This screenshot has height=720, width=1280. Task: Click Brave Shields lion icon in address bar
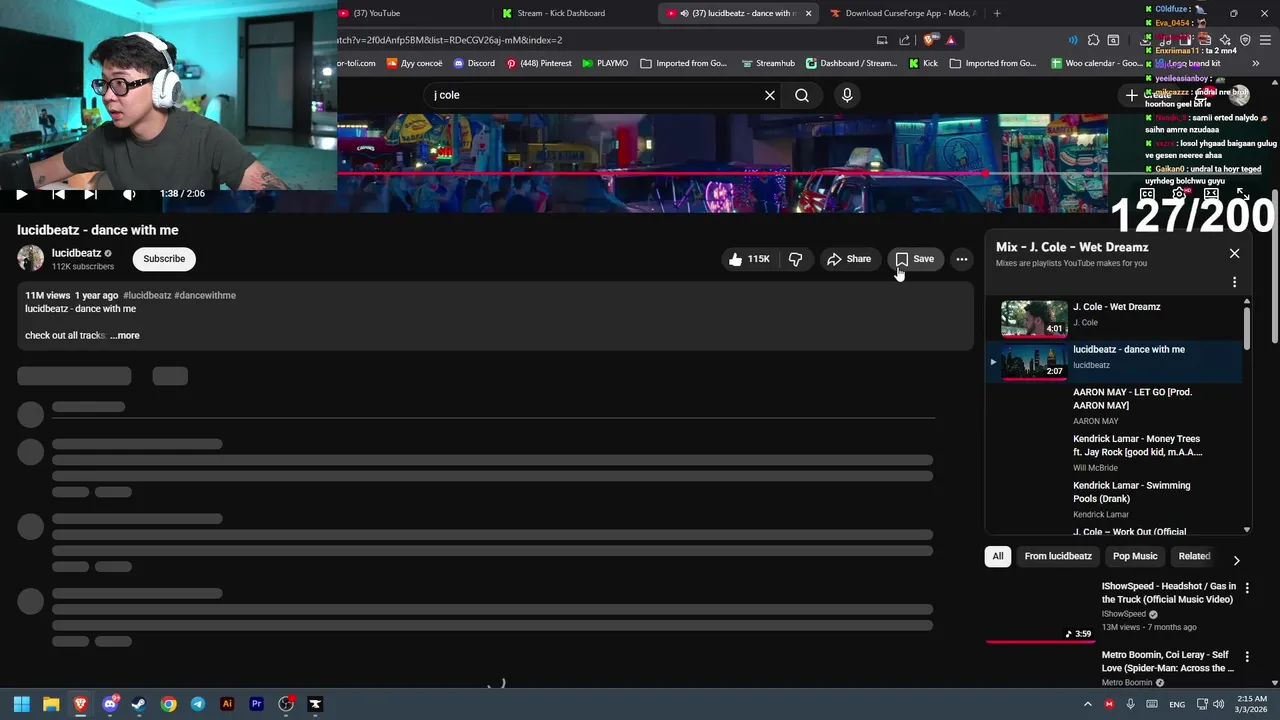click(929, 40)
